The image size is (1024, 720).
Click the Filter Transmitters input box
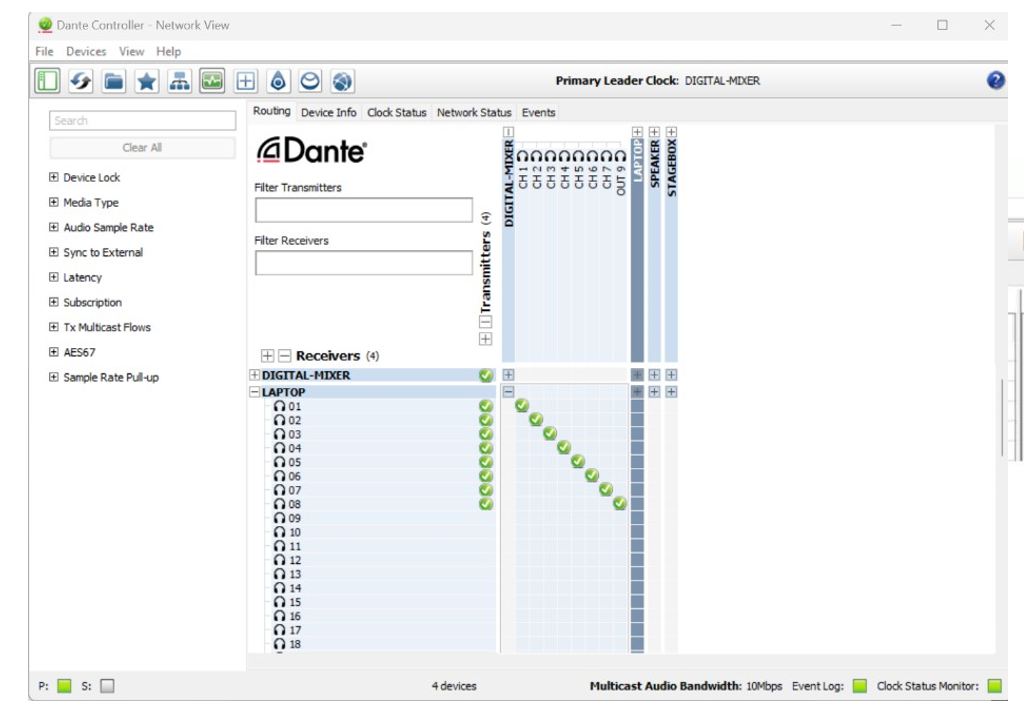click(364, 210)
